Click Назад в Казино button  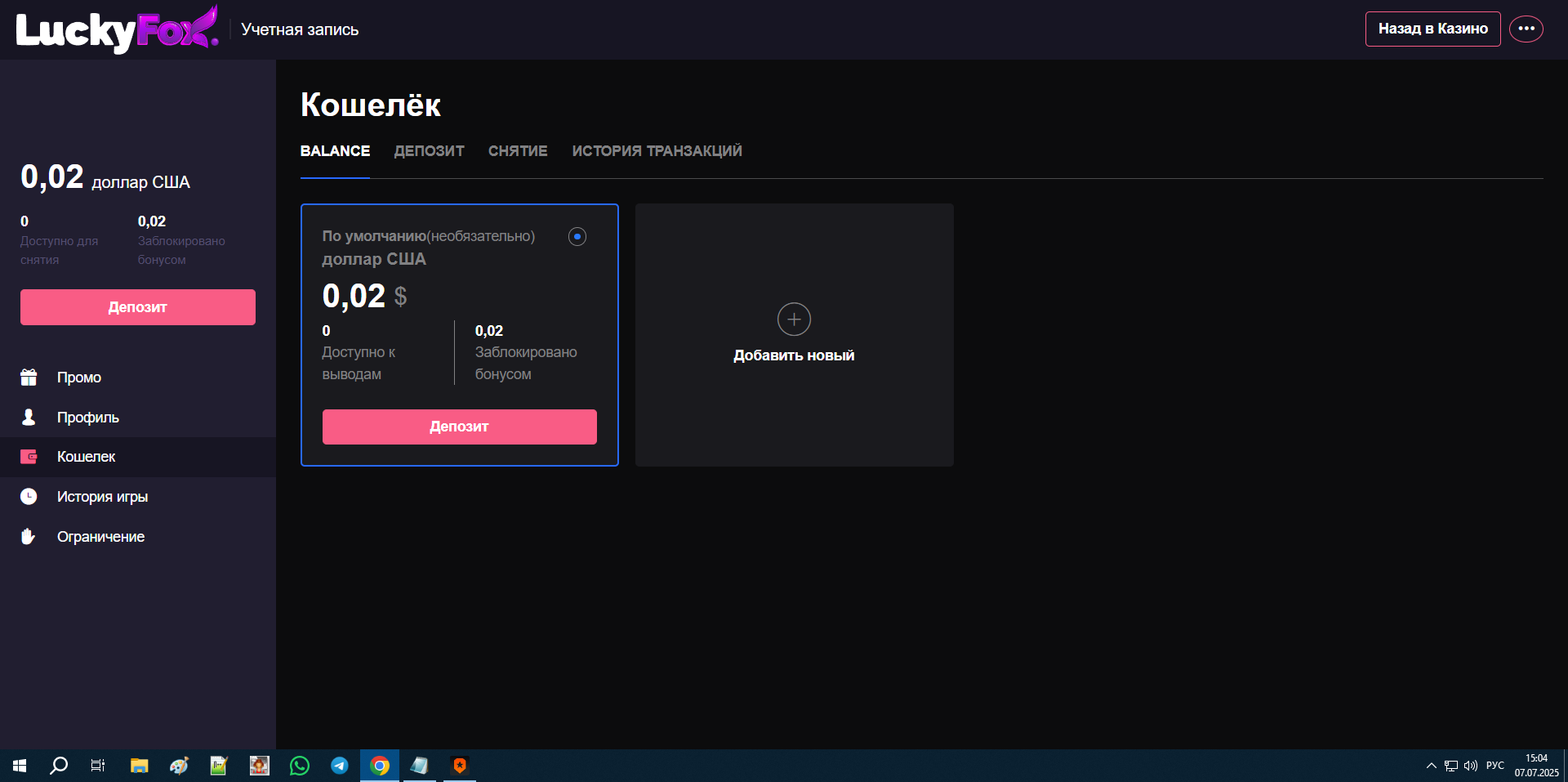tap(1432, 29)
